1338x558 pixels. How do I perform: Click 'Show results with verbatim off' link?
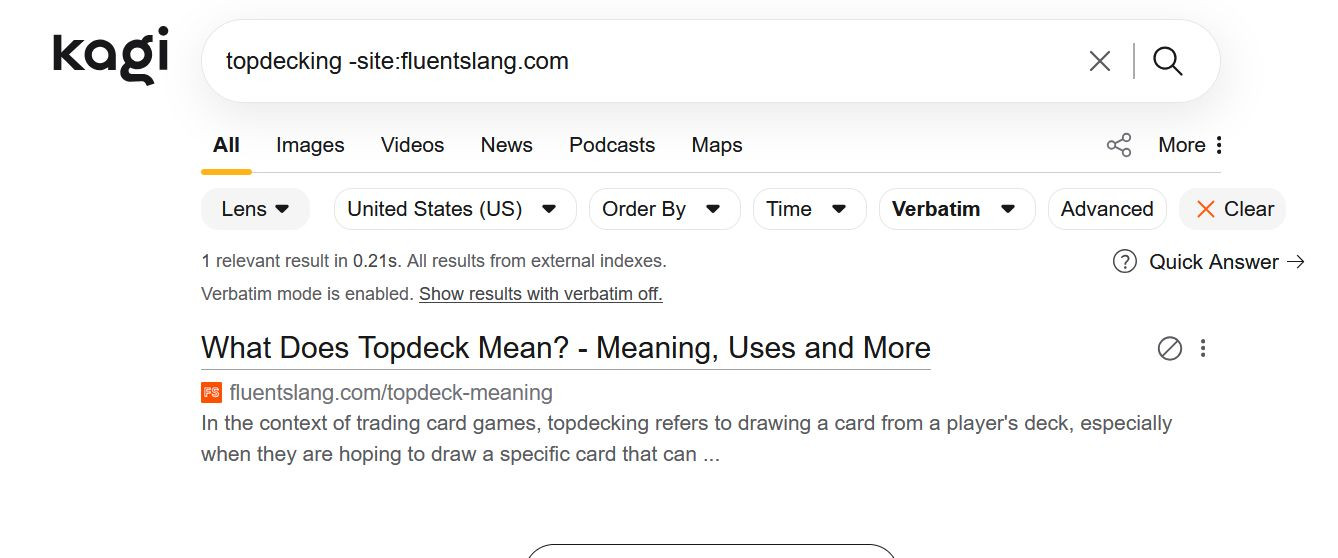point(540,294)
